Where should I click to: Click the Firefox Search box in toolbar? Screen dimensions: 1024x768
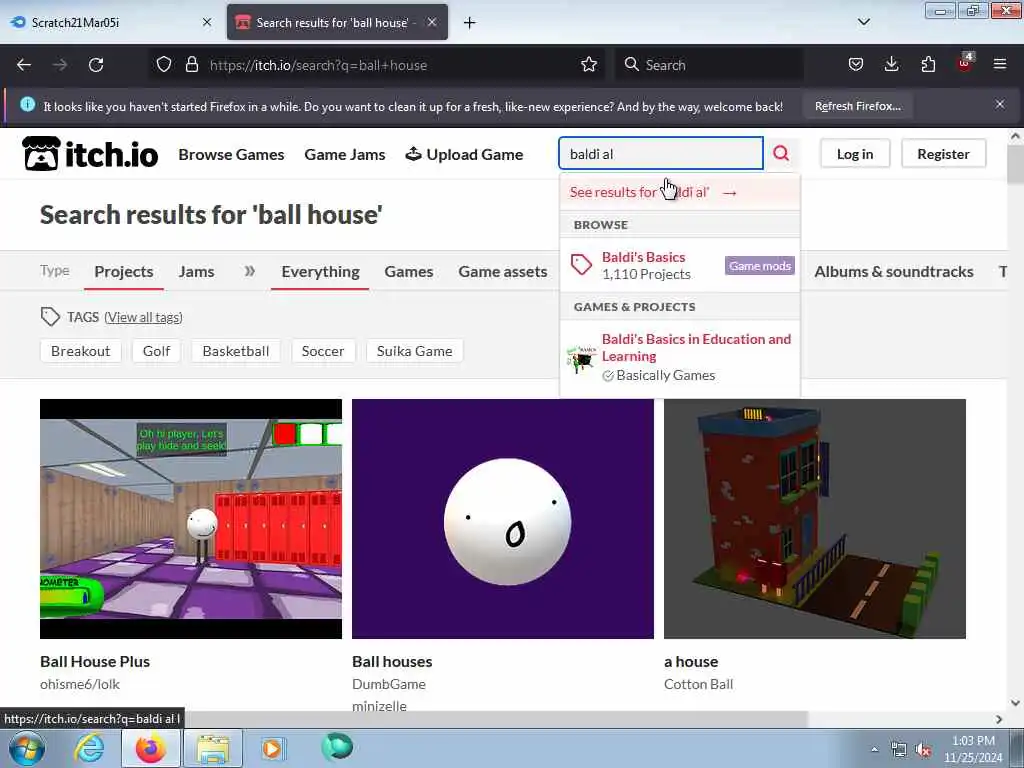709,65
